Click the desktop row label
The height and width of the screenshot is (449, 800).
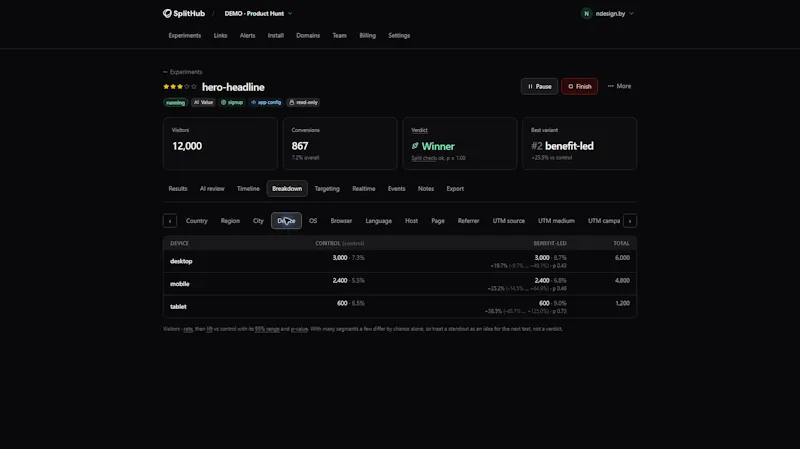(x=181, y=261)
